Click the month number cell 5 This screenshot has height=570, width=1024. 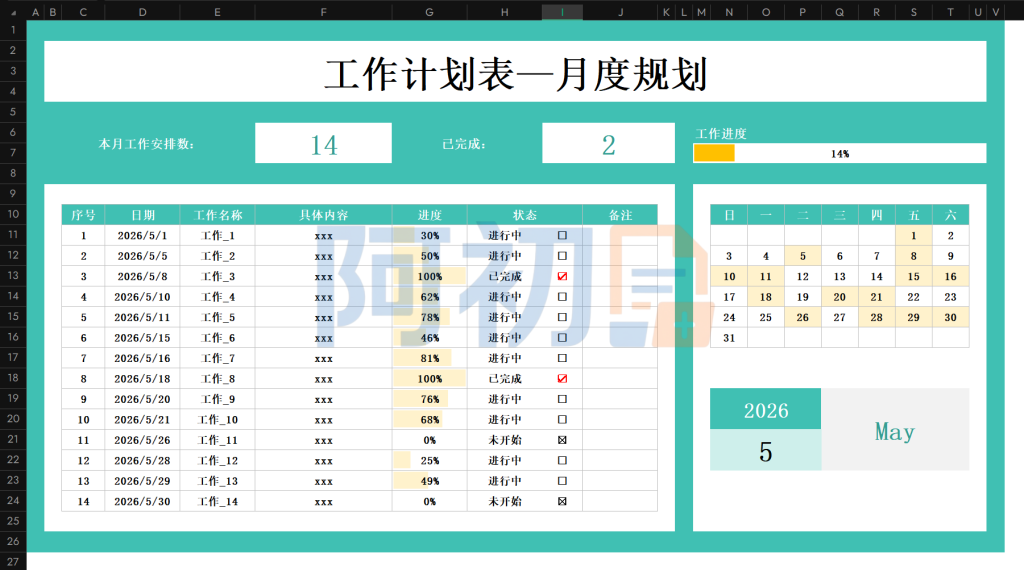[x=765, y=450]
